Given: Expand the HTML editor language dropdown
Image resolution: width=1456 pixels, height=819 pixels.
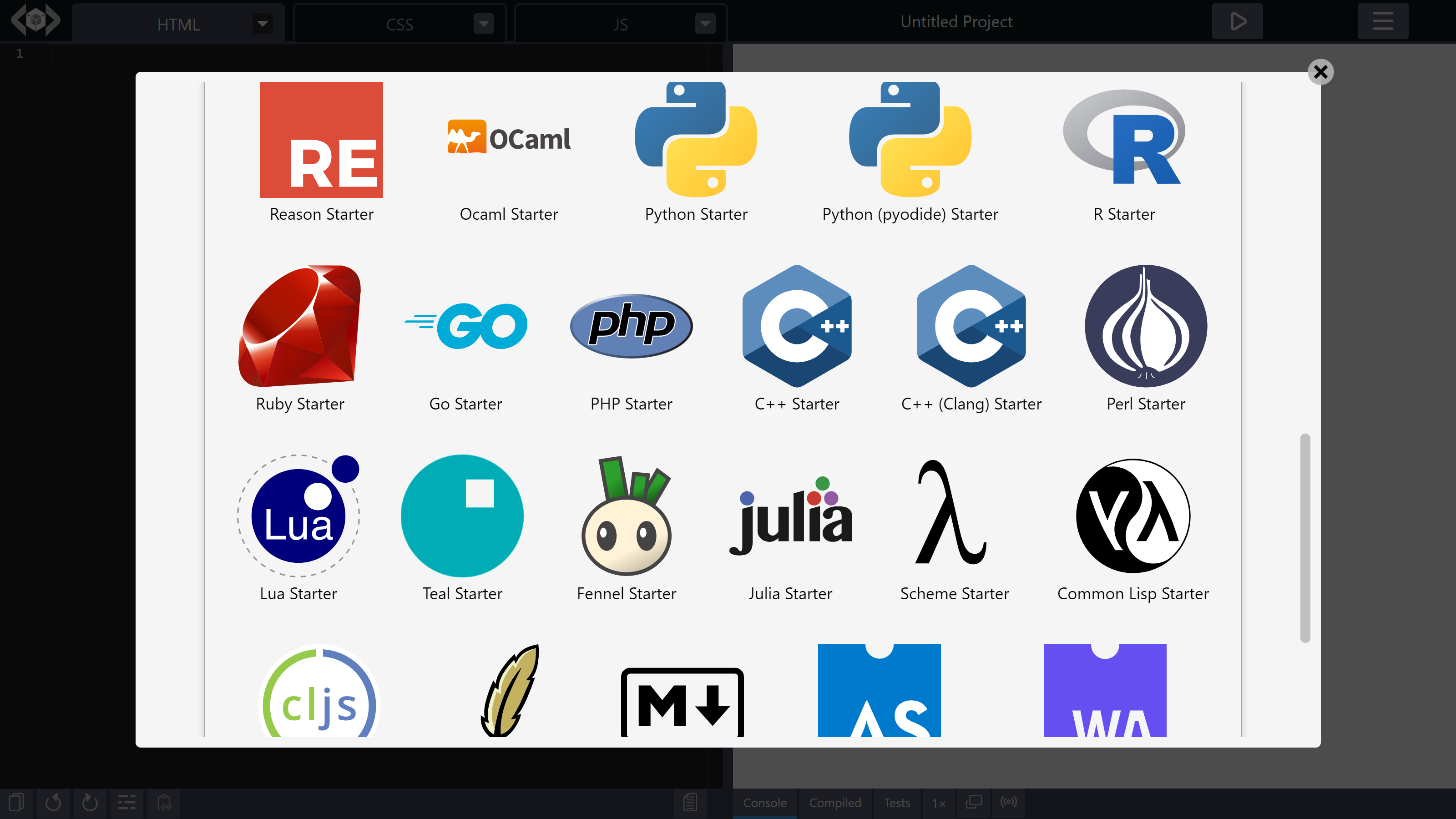Looking at the screenshot, I should coord(262,24).
